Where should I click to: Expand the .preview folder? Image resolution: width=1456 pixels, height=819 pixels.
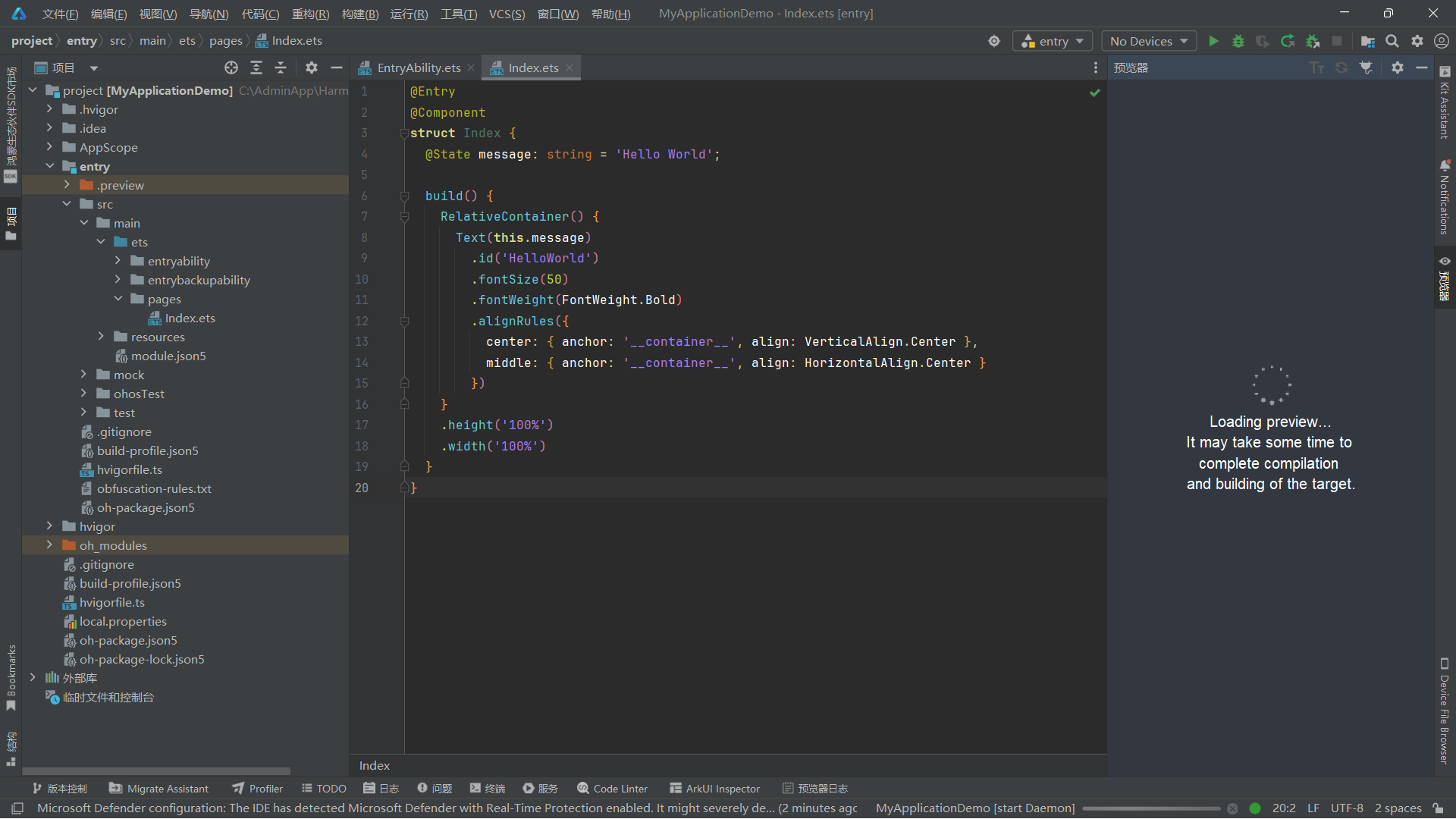(x=67, y=185)
